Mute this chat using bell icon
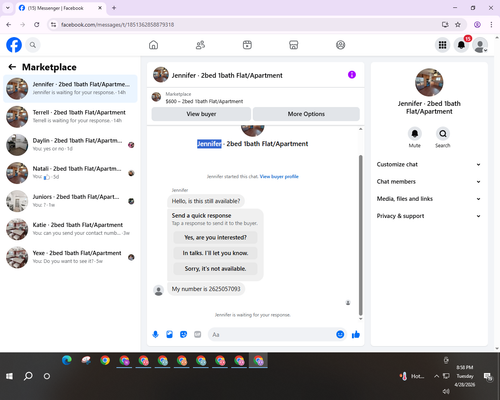The image size is (500, 400). (x=414, y=134)
